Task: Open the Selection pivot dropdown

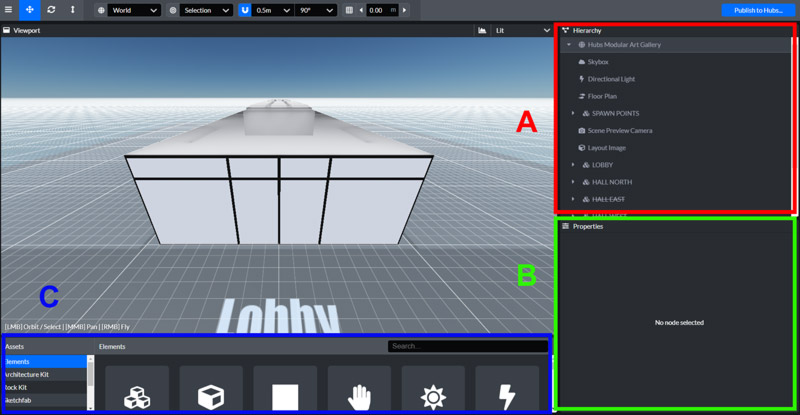Action: click(x=206, y=10)
